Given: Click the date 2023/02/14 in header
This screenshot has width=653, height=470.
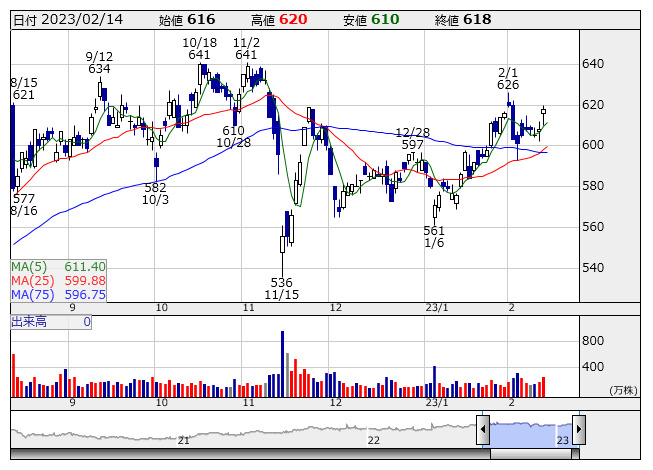Looking at the screenshot, I should tap(82, 20).
